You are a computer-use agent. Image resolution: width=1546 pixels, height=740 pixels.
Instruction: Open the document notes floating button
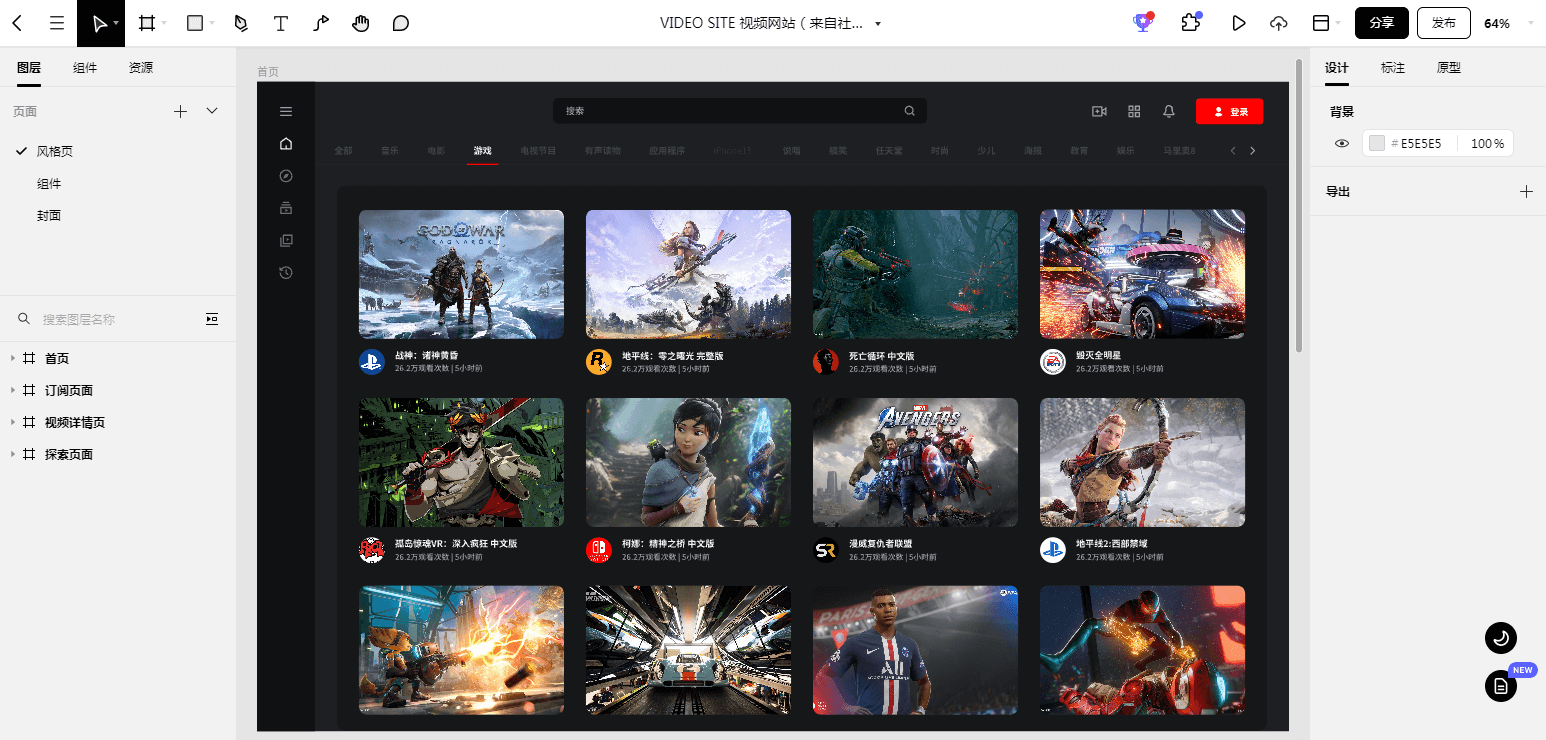tap(1501, 686)
